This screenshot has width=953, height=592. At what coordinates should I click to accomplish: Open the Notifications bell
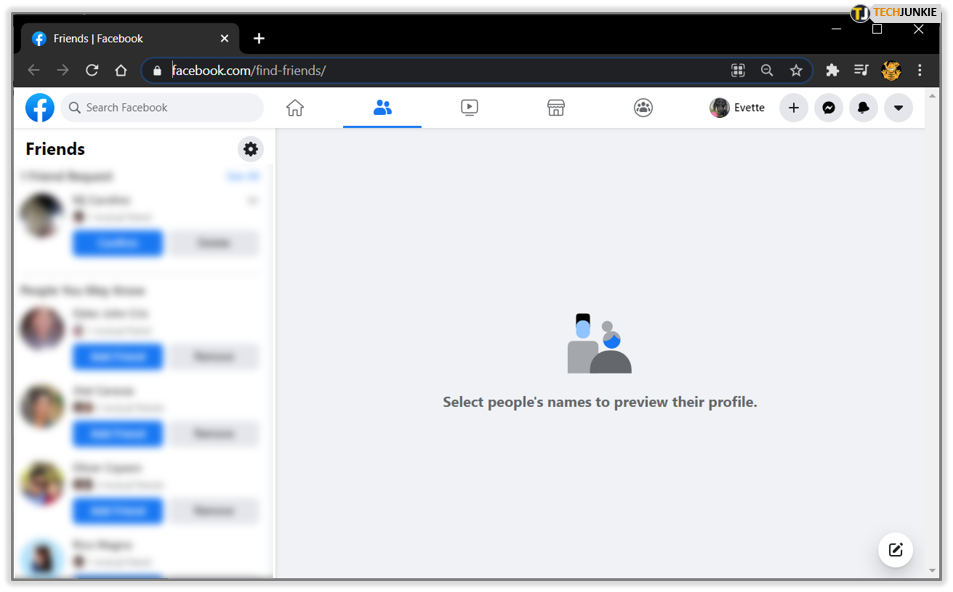863,107
